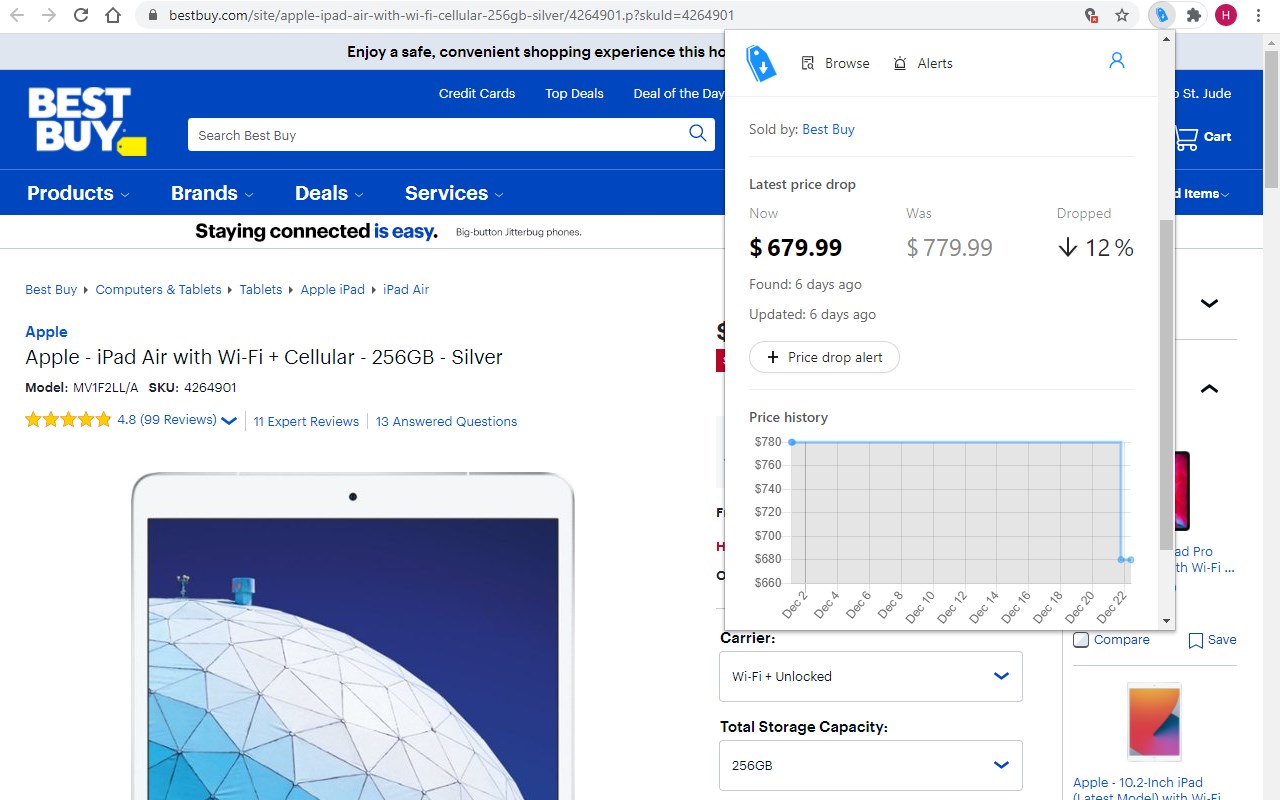This screenshot has height=800, width=1280.
Task: Open the browser home page
Action: [x=113, y=15]
